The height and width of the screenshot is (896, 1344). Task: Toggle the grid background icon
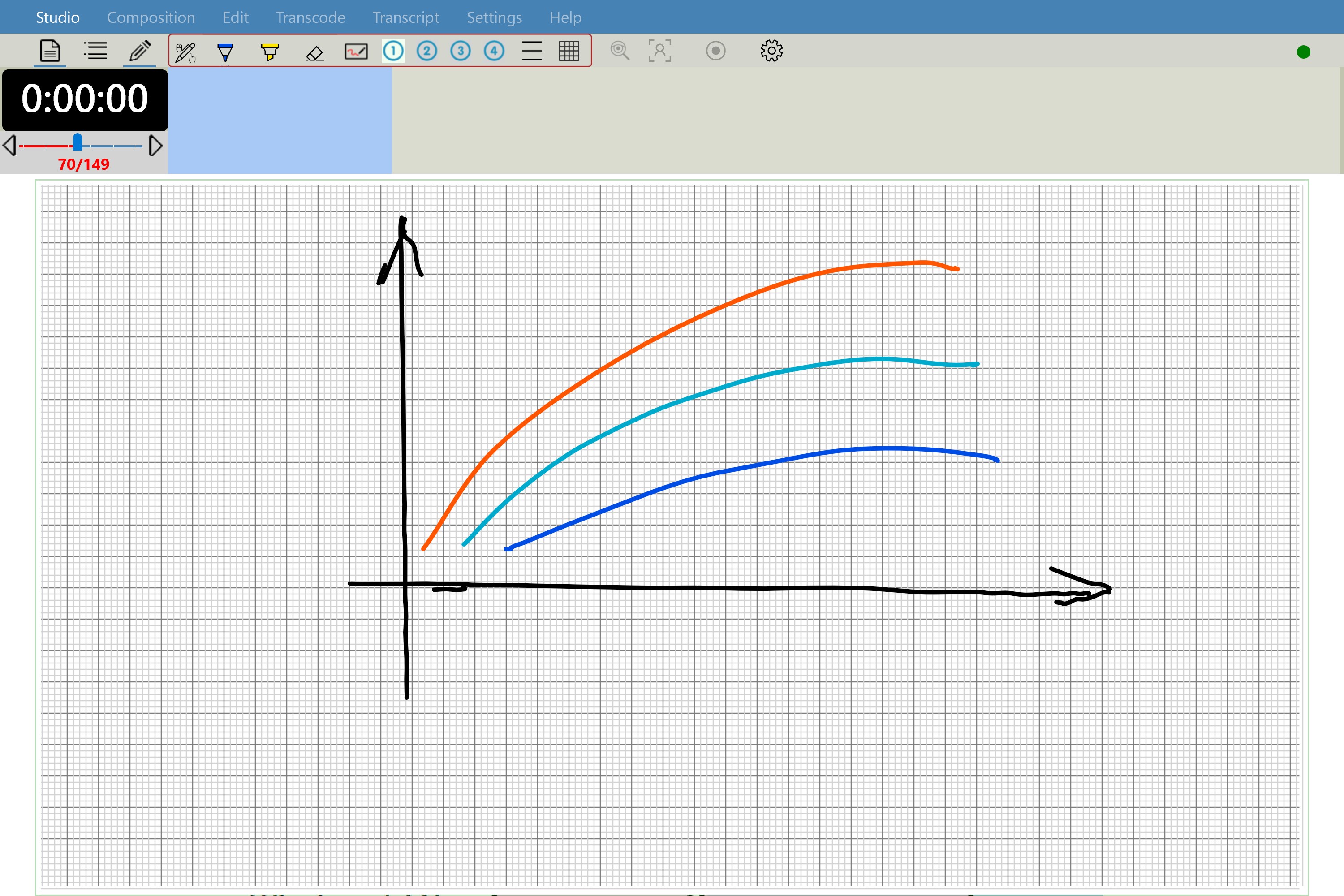[x=569, y=51]
